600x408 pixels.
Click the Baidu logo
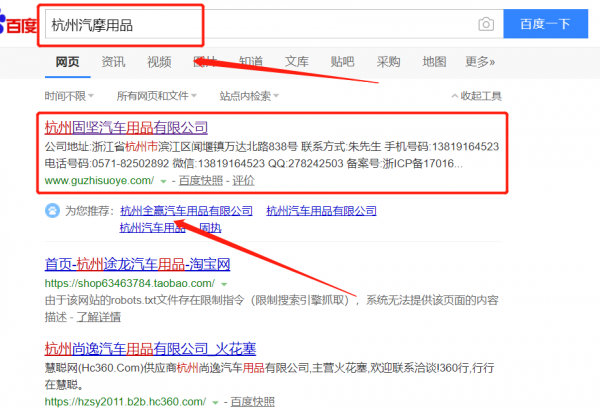tap(16, 24)
